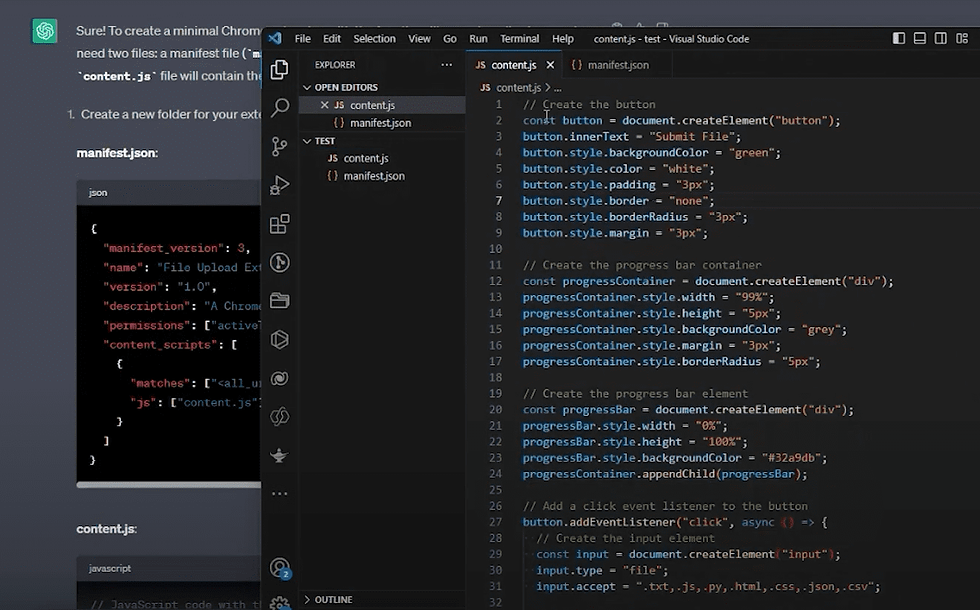This screenshot has height=610, width=980.
Task: Close the content.js editor tab
Action: (550, 65)
